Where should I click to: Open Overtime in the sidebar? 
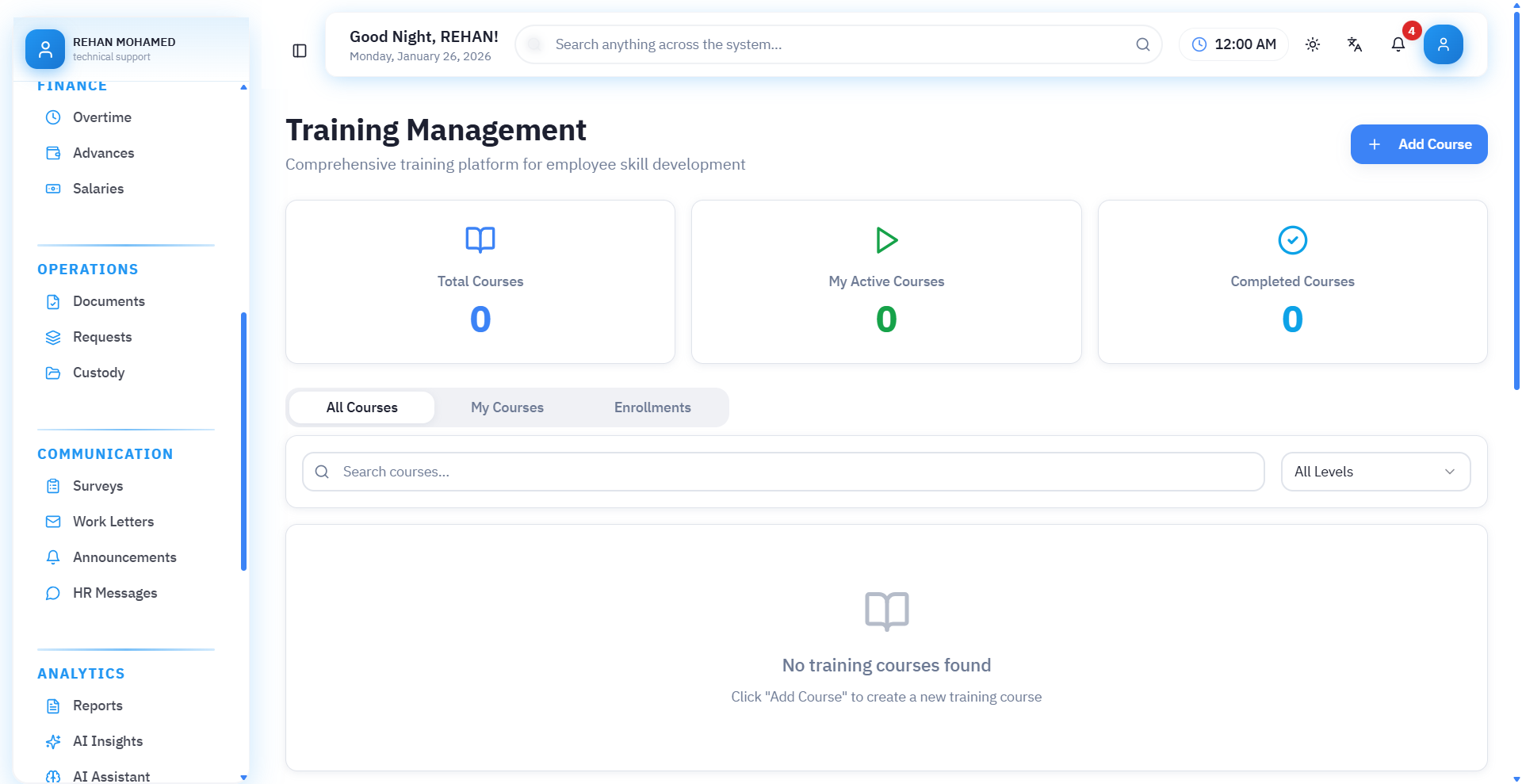[101, 117]
